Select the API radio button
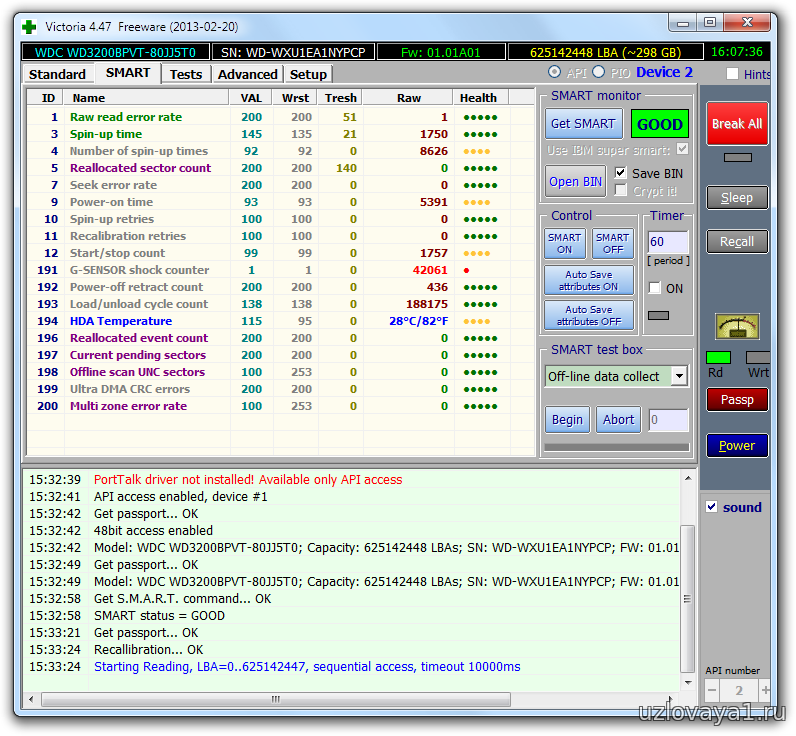Viewport: 796px width, 736px height. pyautogui.click(x=554, y=72)
